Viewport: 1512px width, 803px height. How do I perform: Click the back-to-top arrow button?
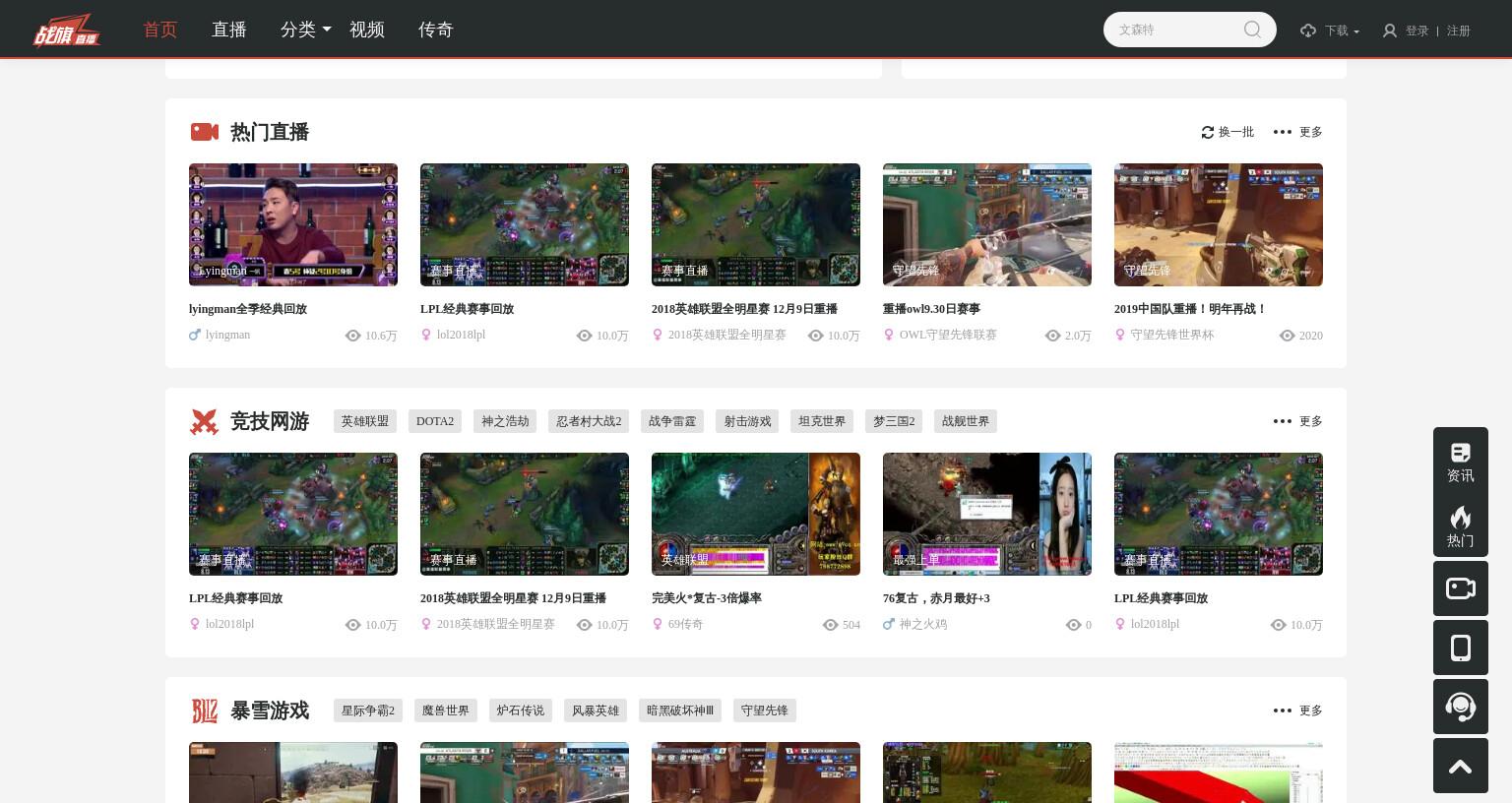tap(1461, 766)
